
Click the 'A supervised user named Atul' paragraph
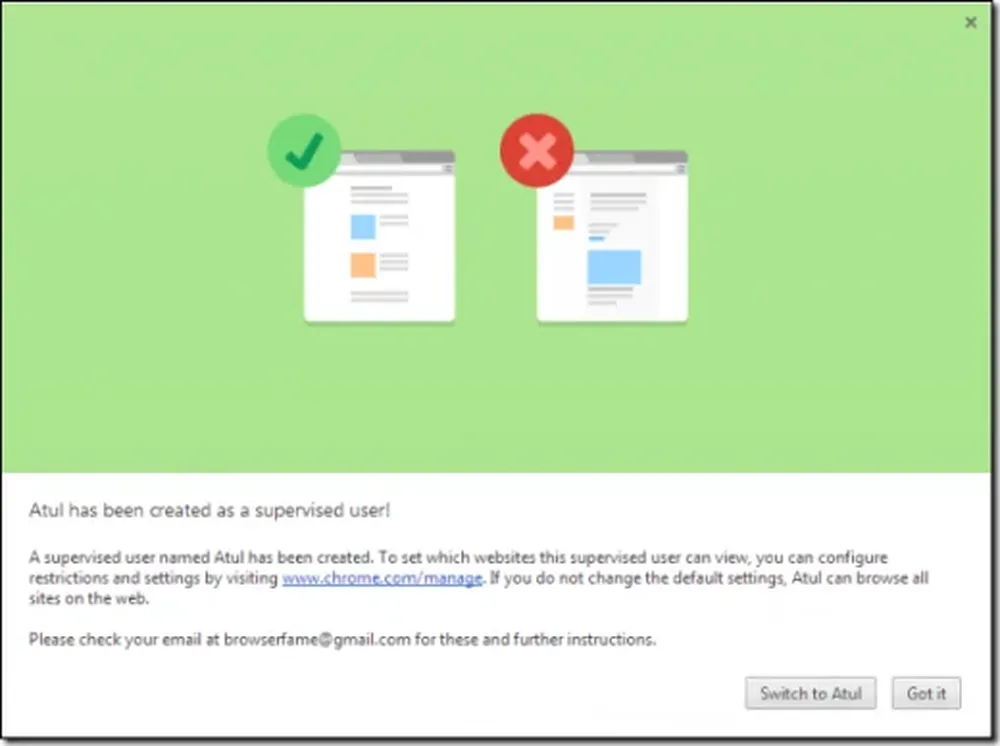(x=478, y=578)
